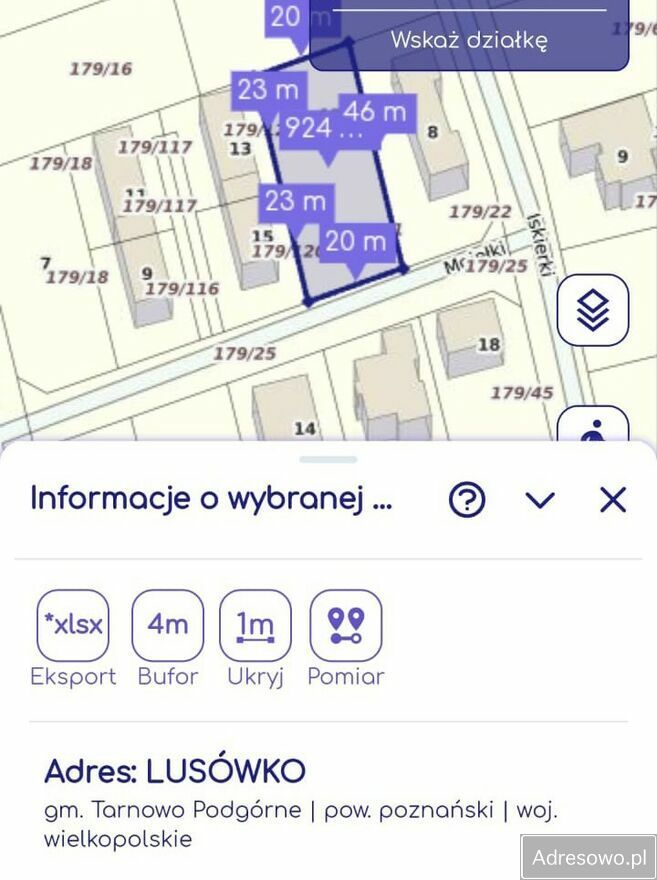The height and width of the screenshot is (880, 657).
Task: Export parcel data via *xlsx button
Action: point(73,625)
